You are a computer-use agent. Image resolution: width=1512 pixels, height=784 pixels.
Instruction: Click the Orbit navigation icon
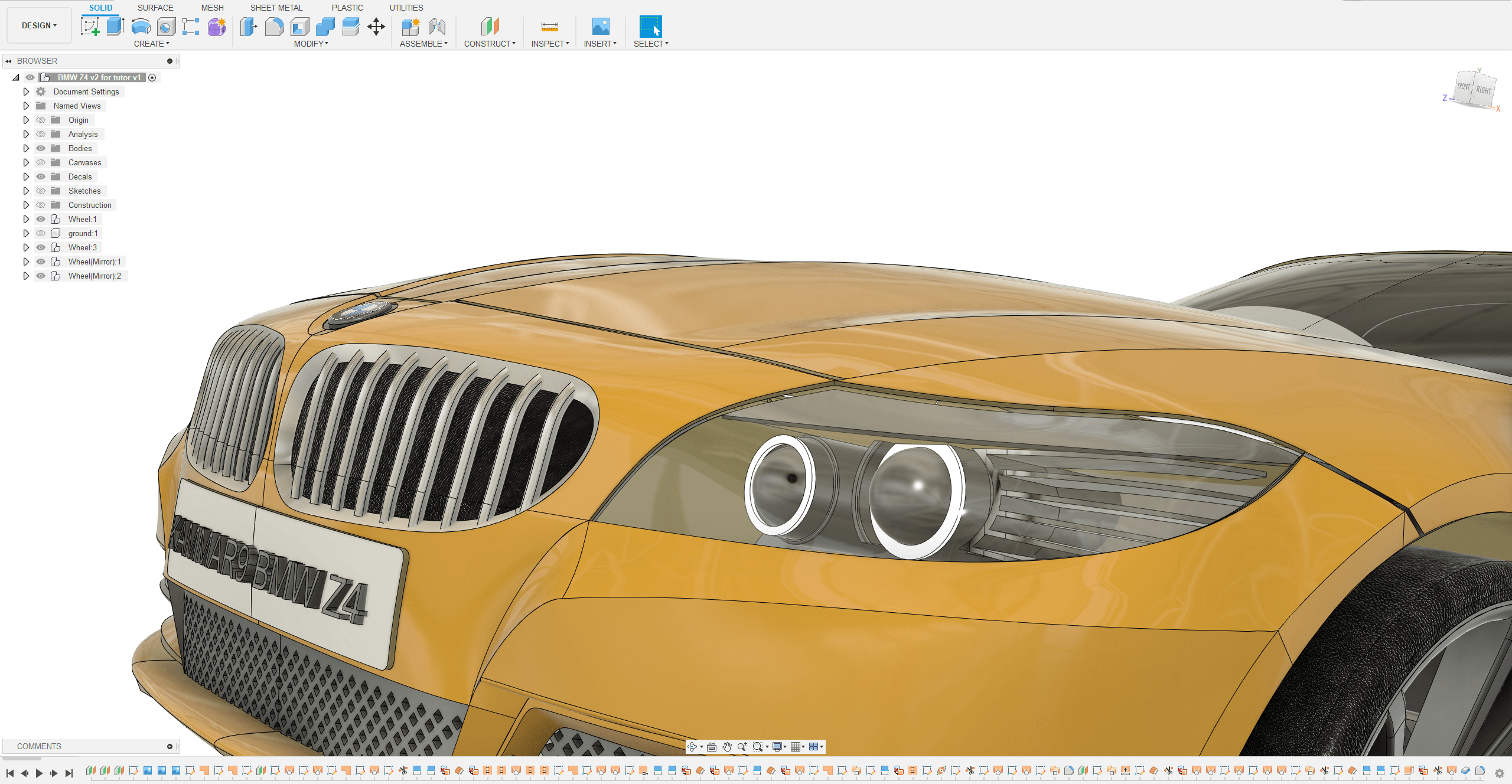point(692,747)
